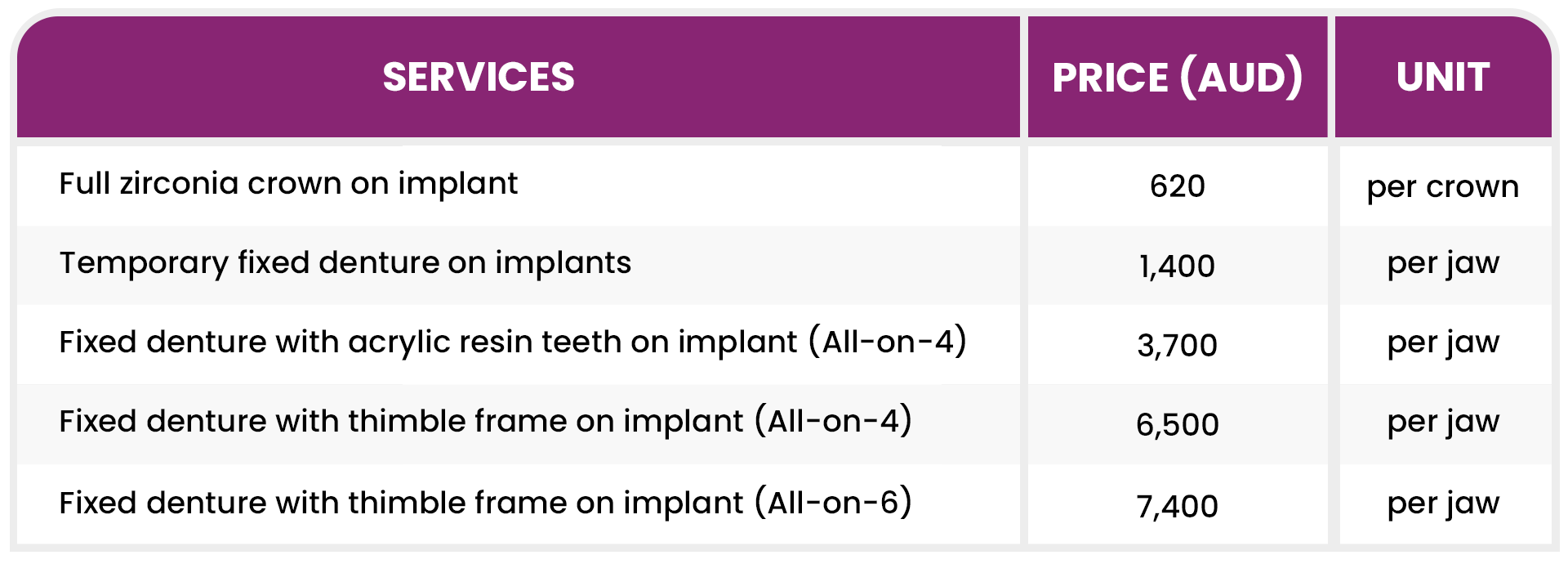This screenshot has height=564, width=1568.
Task: Click thimble frame All-on-4 service
Action: pos(485,422)
